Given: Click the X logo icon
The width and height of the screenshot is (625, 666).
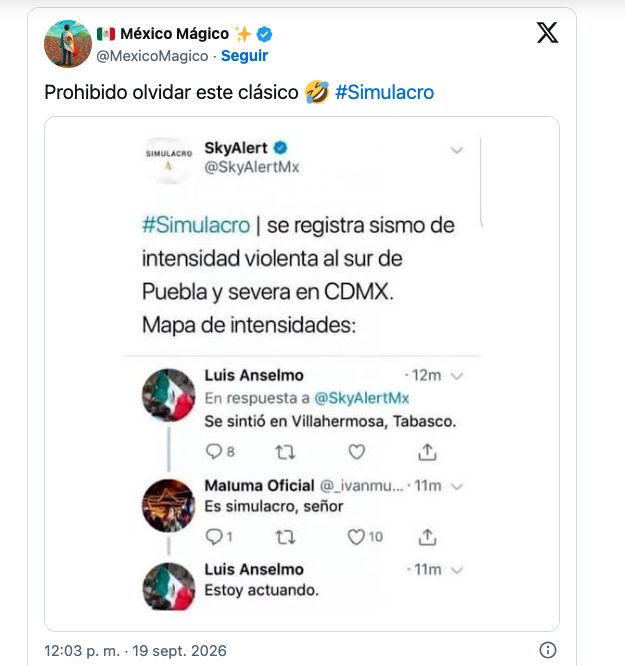Looking at the screenshot, I should (x=547, y=33).
